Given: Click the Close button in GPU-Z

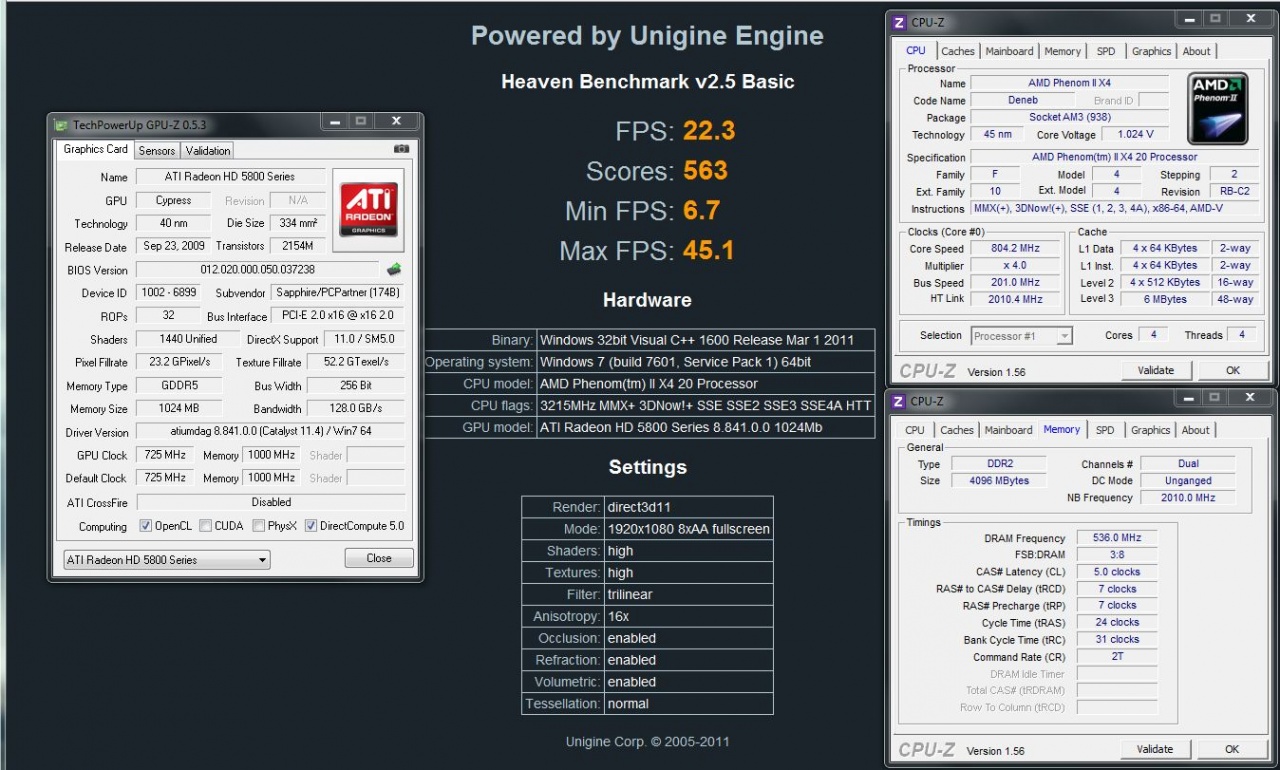Looking at the screenshot, I should 379,558.
